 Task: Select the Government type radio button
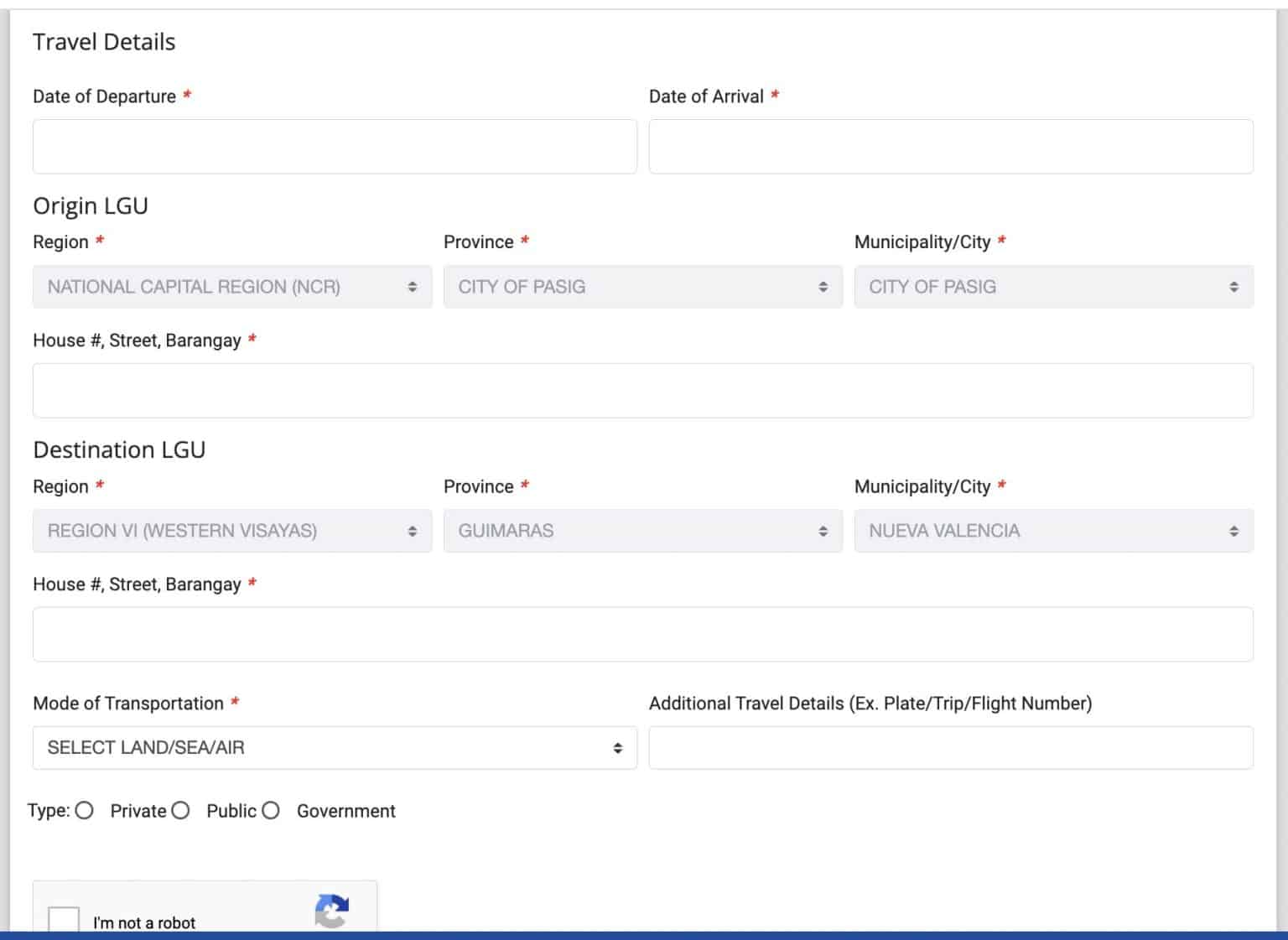[270, 811]
